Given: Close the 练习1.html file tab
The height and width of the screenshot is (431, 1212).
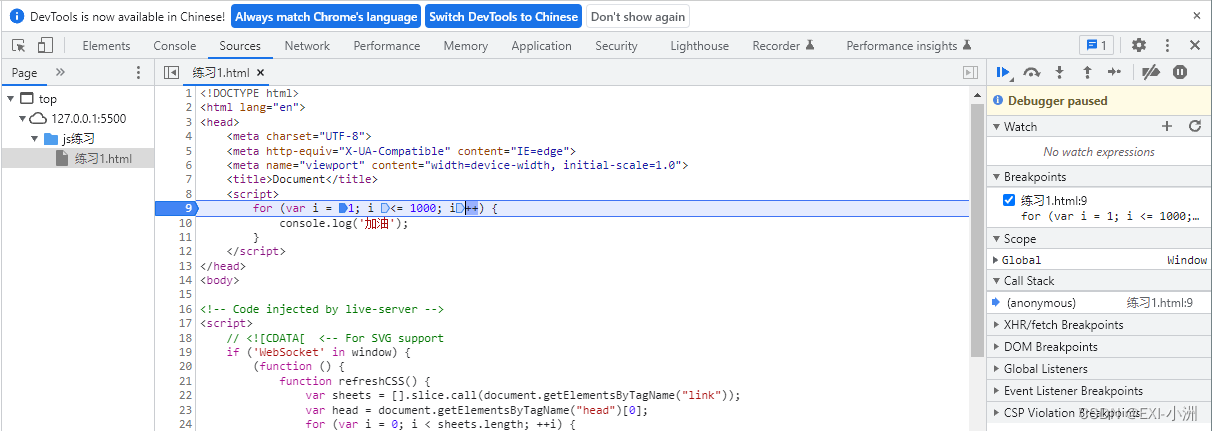Looking at the screenshot, I should 261,73.
